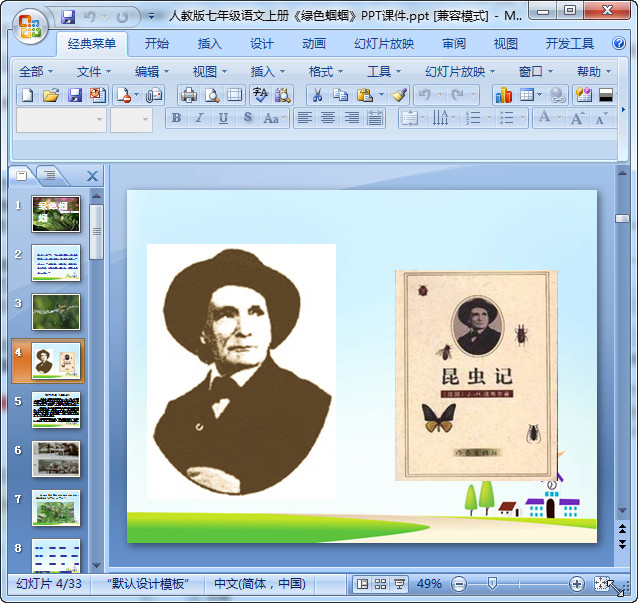Select the format painter brush
The height and width of the screenshot is (603, 638).
coord(399,95)
